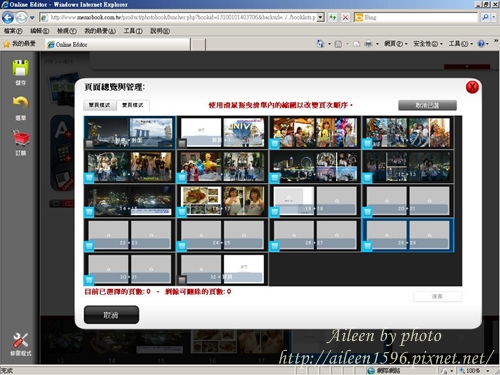
Task: Click the yellow undo arrow icon
Action: pyautogui.click(x=20, y=103)
